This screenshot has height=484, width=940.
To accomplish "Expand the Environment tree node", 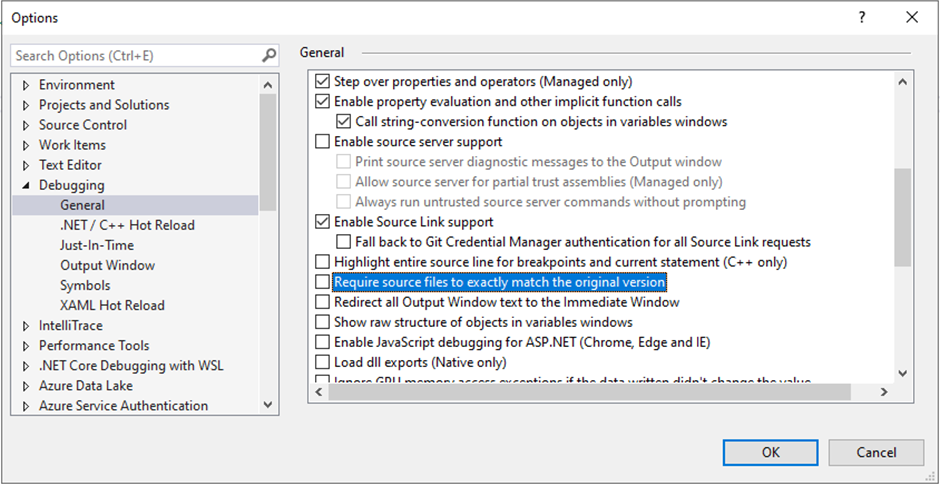I will point(26,85).
